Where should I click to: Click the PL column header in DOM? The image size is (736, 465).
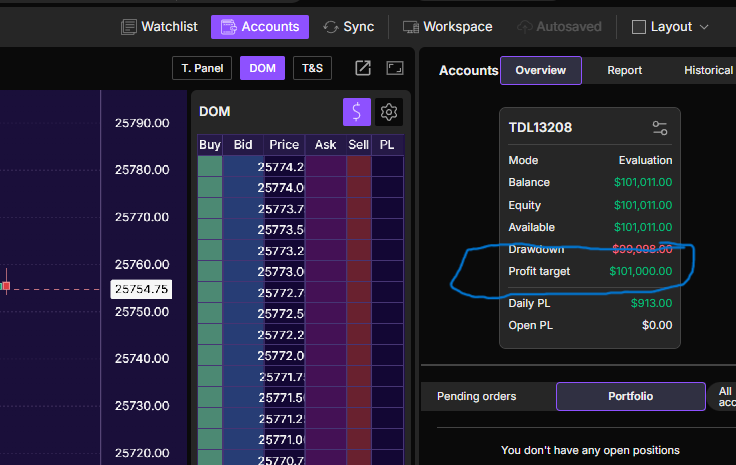(x=387, y=145)
